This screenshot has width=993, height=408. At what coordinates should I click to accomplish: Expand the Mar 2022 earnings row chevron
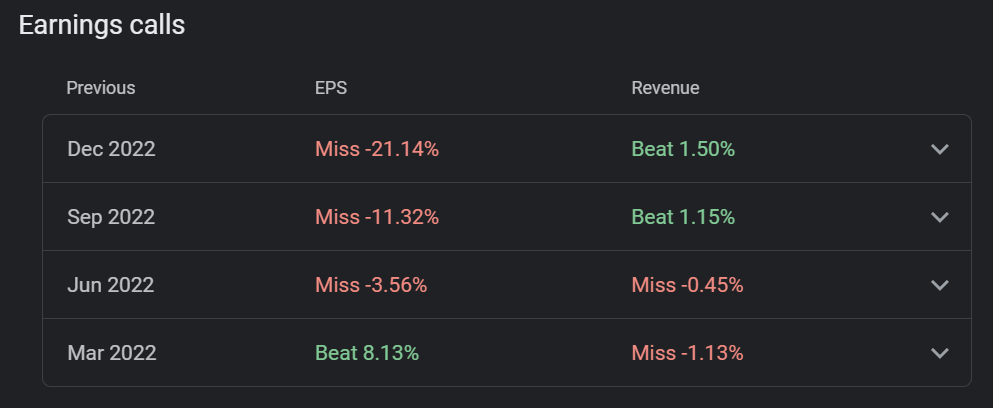(x=939, y=353)
